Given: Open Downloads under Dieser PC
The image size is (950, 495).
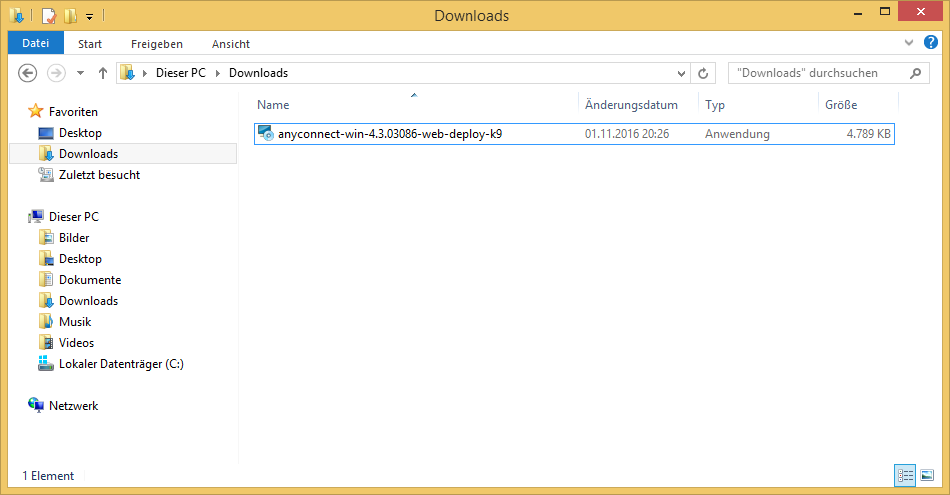Looking at the screenshot, I should click(x=88, y=301).
